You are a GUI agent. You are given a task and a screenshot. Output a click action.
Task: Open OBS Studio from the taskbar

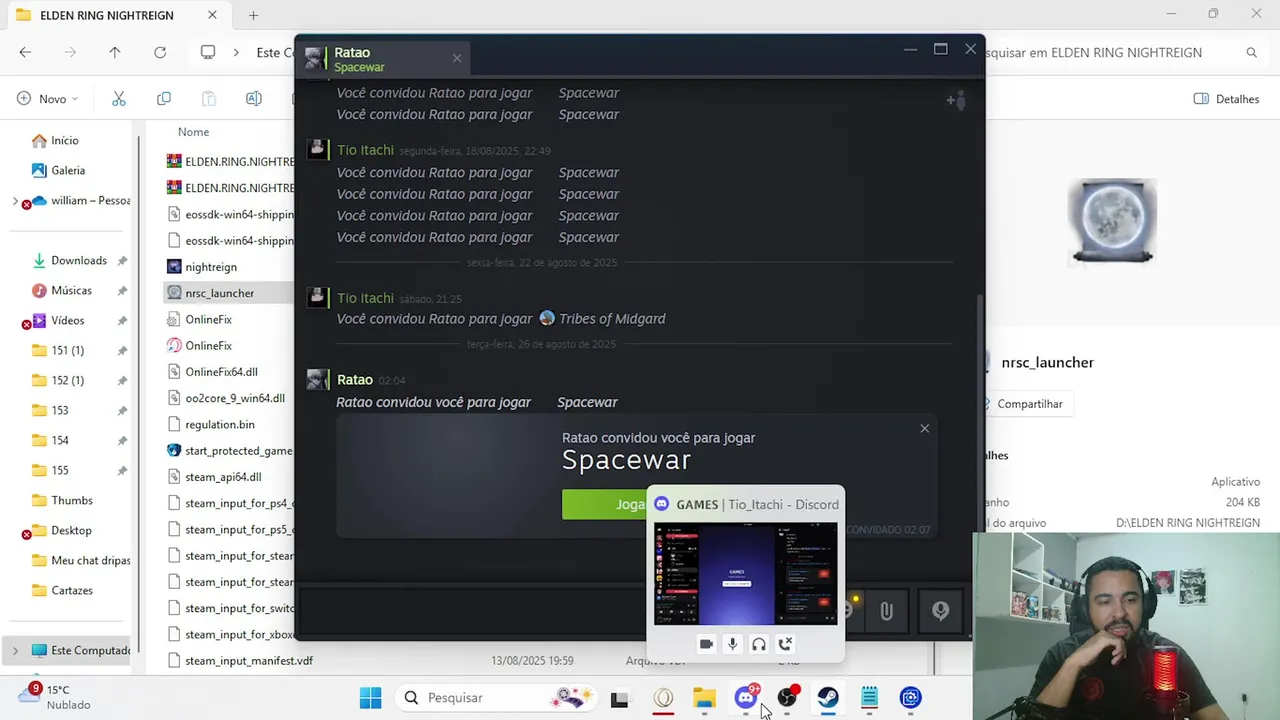787,698
